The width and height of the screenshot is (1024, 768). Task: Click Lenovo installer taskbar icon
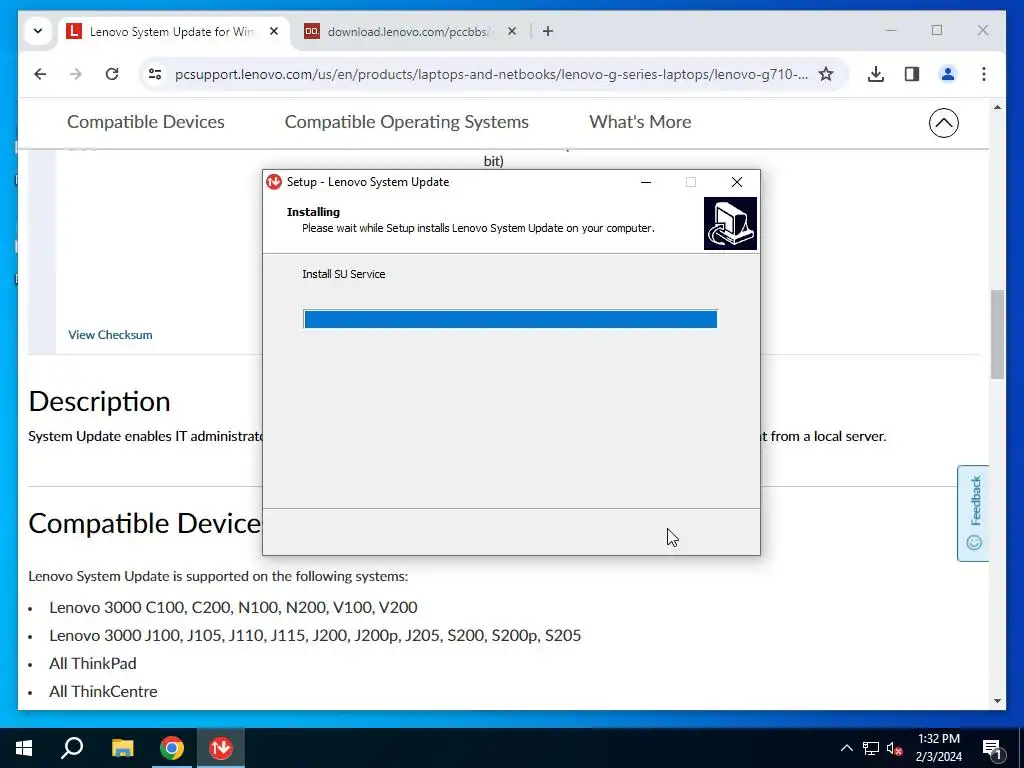point(221,748)
